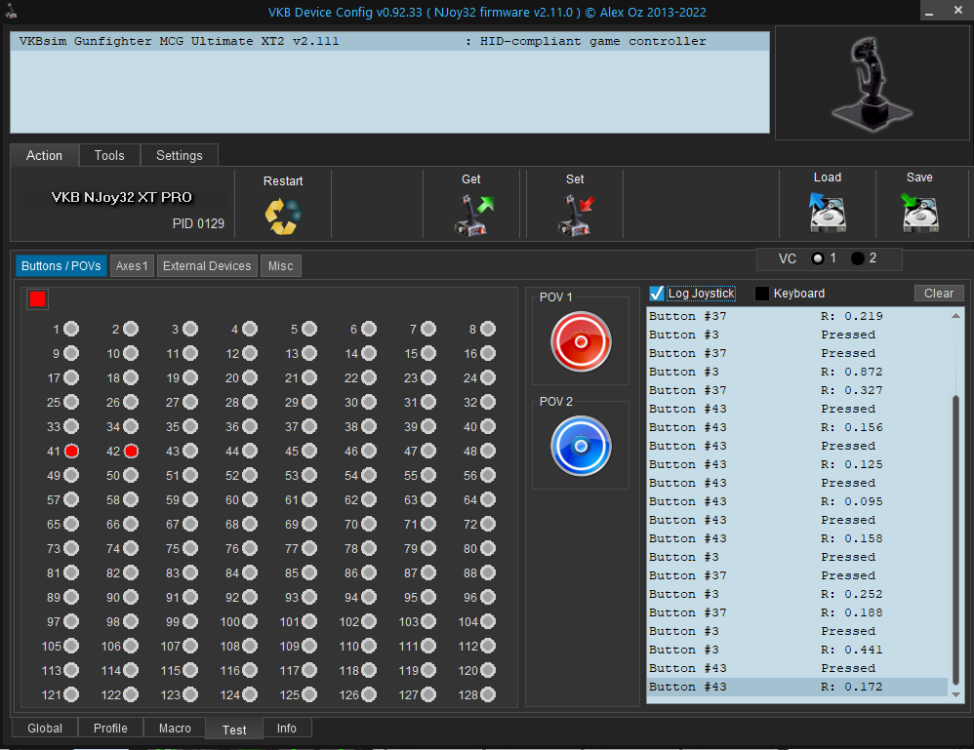
Task: Click the Set settings joystick icon
Action: [x=575, y=215]
